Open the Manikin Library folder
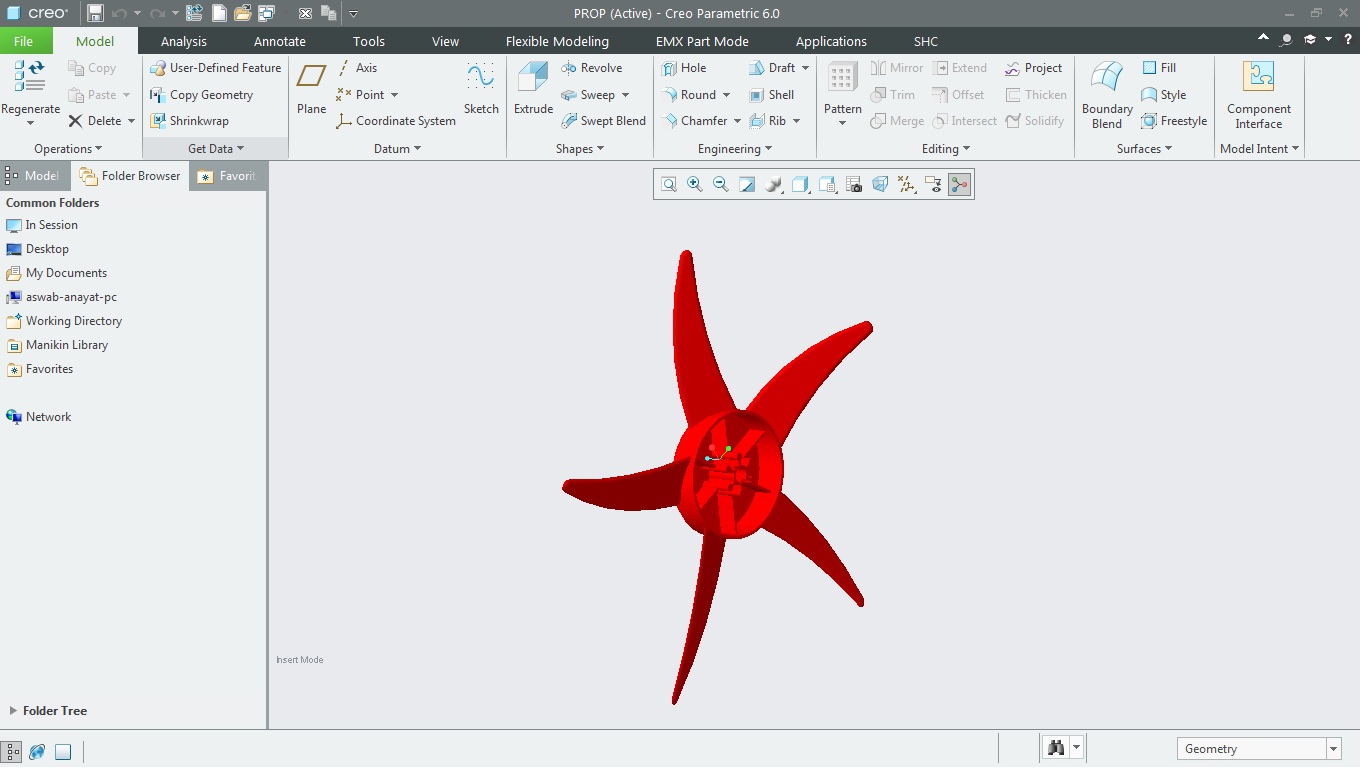 coord(57,345)
